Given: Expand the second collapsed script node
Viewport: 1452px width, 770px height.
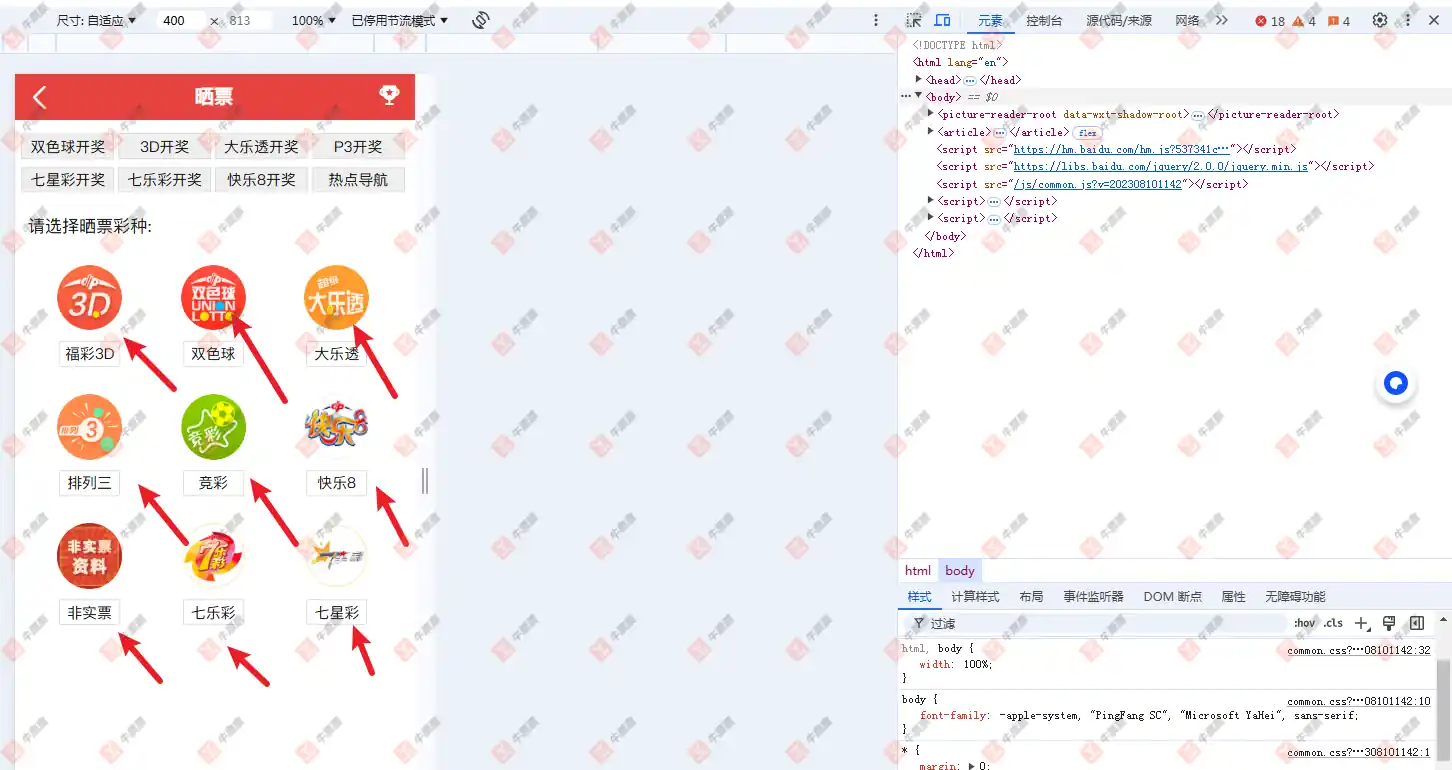Looking at the screenshot, I should point(931,218).
